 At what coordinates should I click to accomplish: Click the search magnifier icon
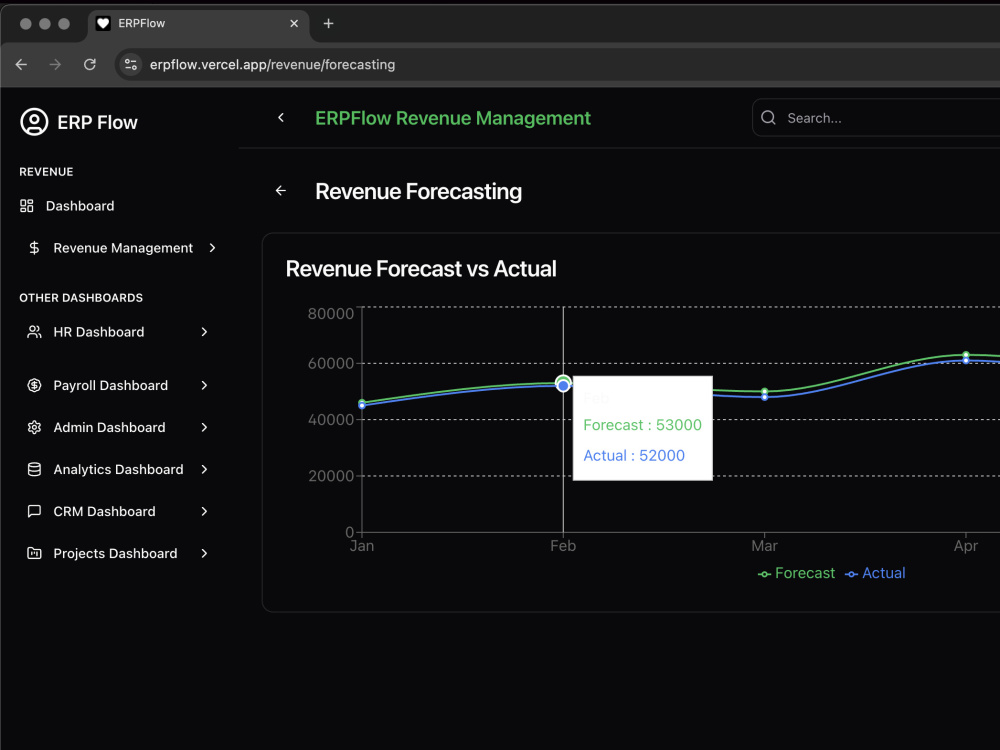768,118
